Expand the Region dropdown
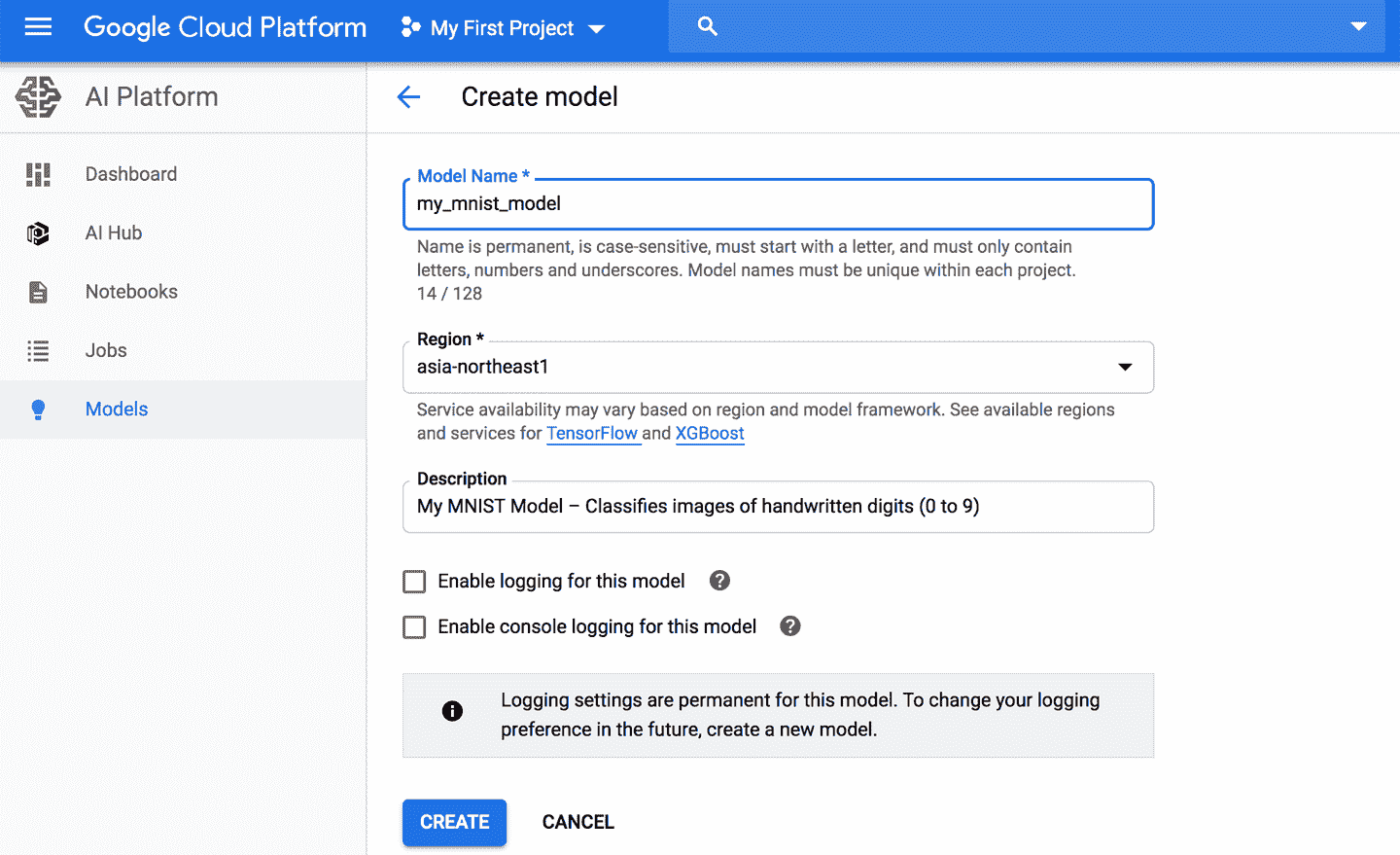 (1124, 367)
